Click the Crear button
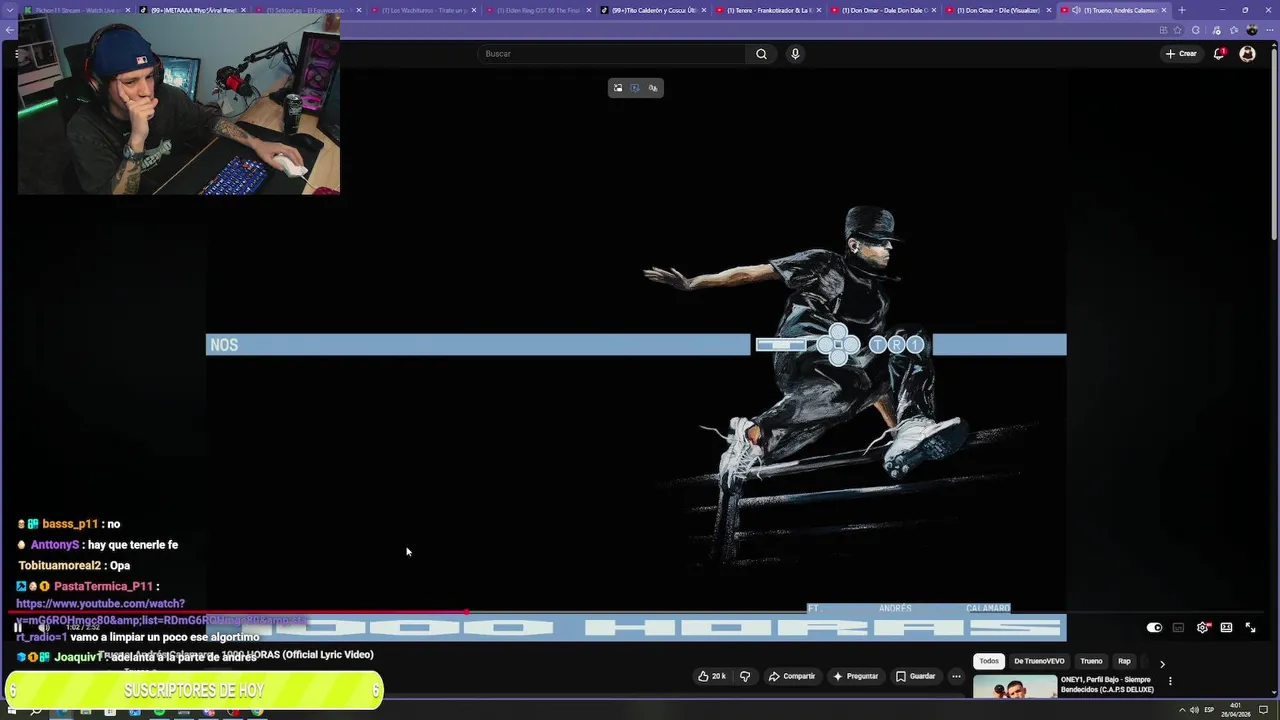 point(1181,54)
